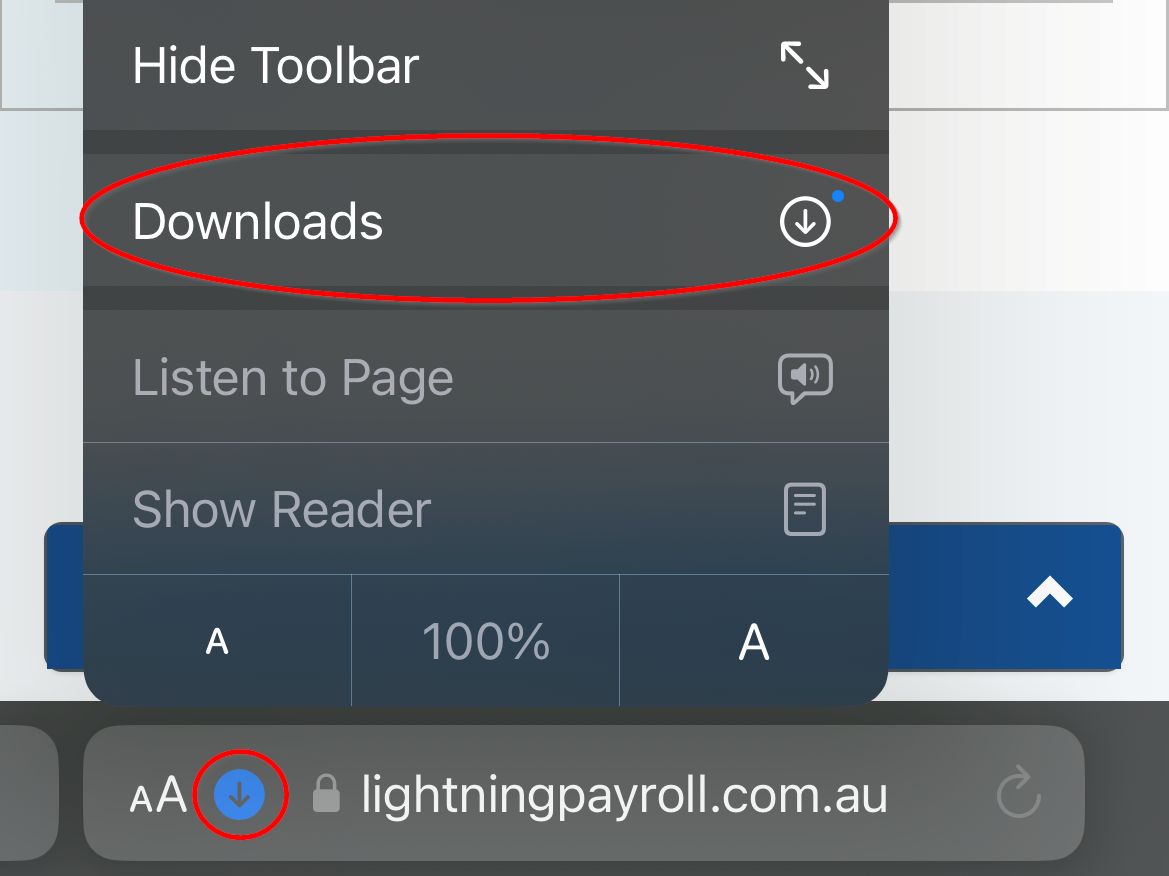Select Show Reader menu item
Viewport: 1169px width, 876px height.
click(x=485, y=509)
